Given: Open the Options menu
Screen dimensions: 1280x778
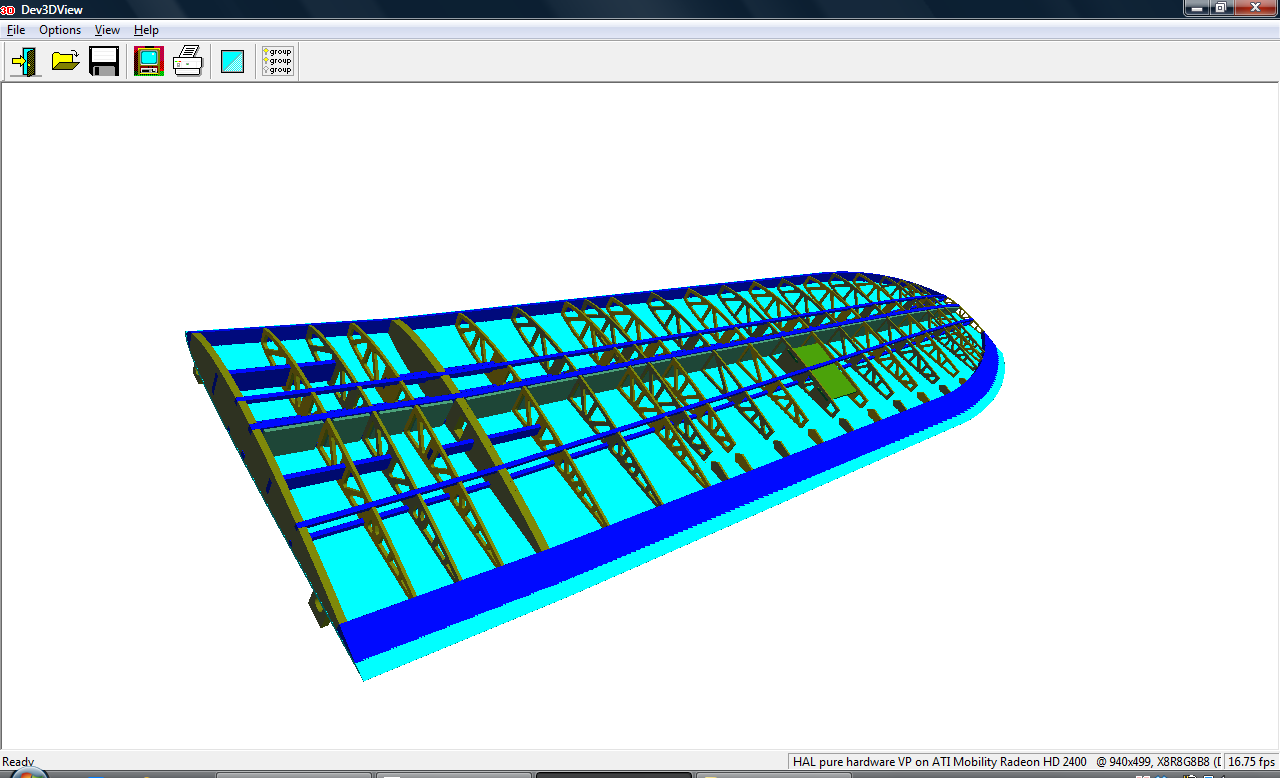Looking at the screenshot, I should coord(60,30).
